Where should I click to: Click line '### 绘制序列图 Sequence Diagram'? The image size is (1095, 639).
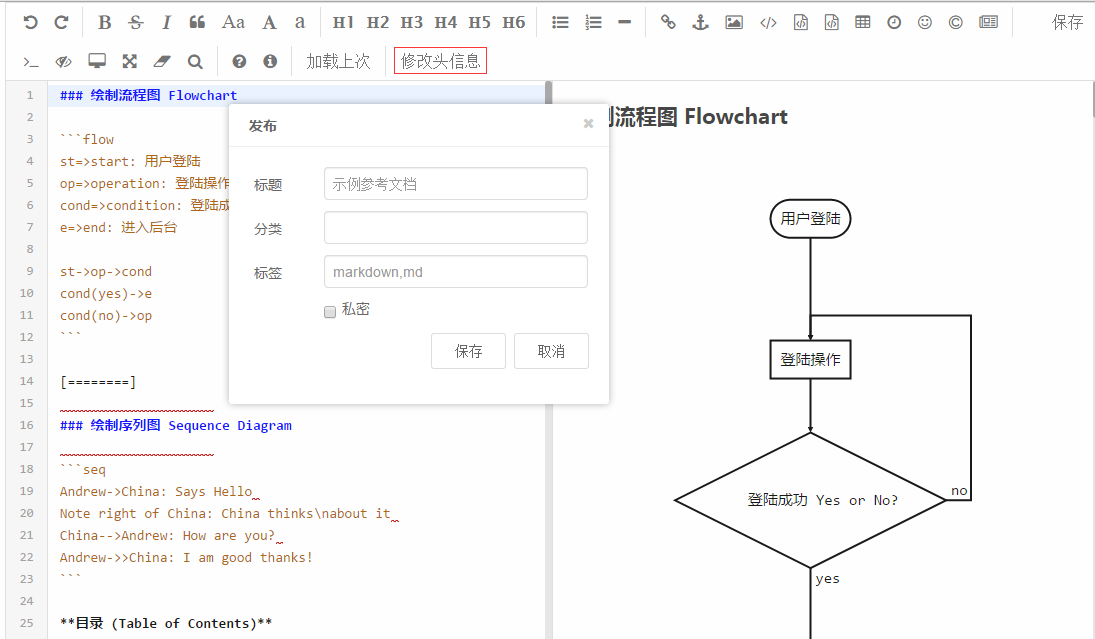[176, 425]
